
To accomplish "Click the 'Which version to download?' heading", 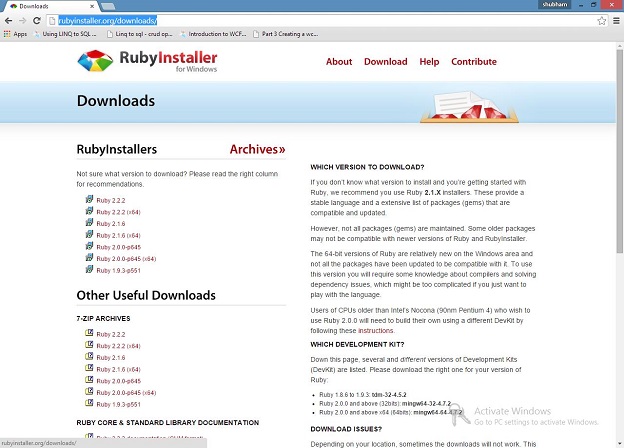I will point(367,167).
